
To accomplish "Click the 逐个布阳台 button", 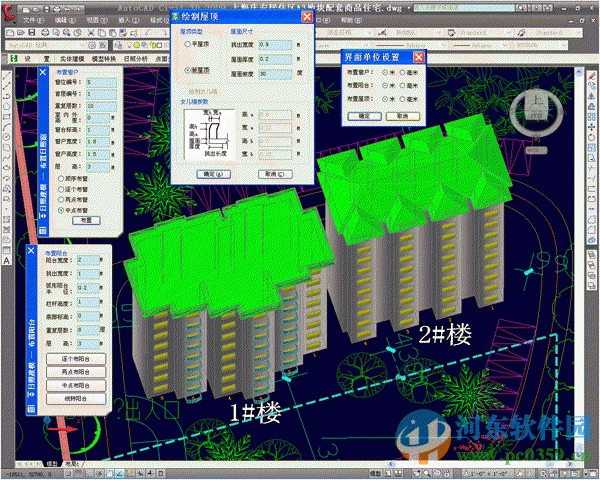I will coord(76,359).
